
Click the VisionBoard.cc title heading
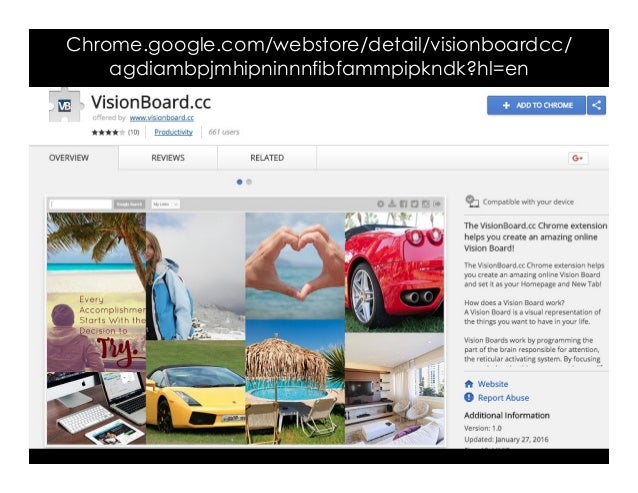(x=151, y=102)
